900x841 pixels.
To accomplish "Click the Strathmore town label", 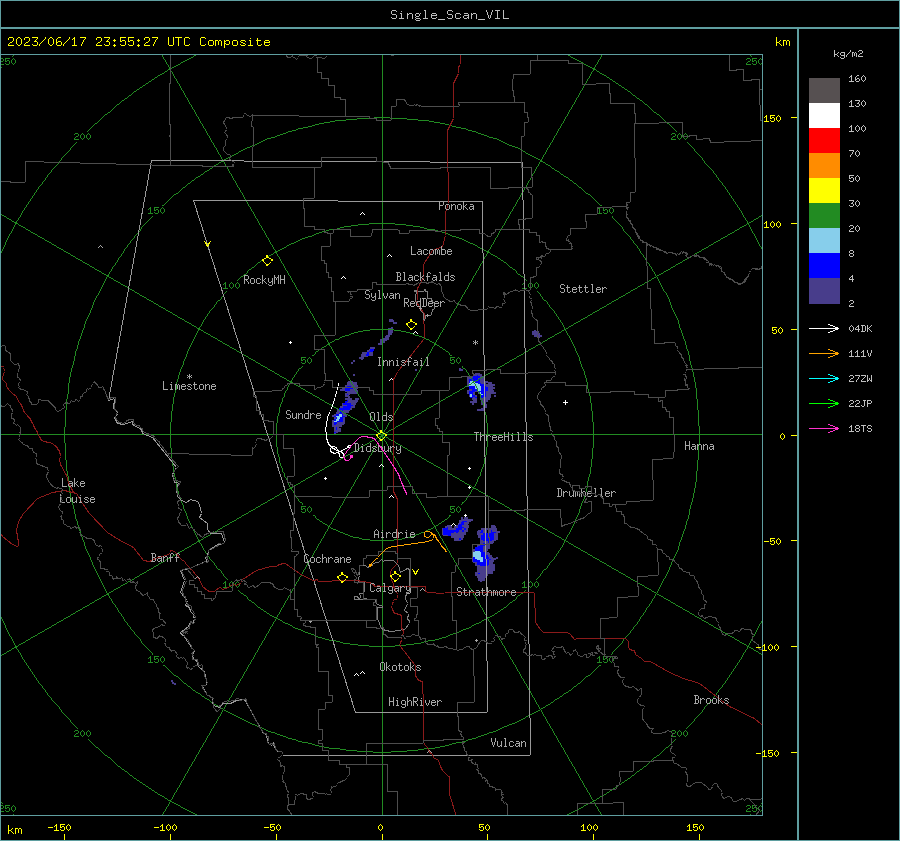I will pyautogui.click(x=486, y=592).
